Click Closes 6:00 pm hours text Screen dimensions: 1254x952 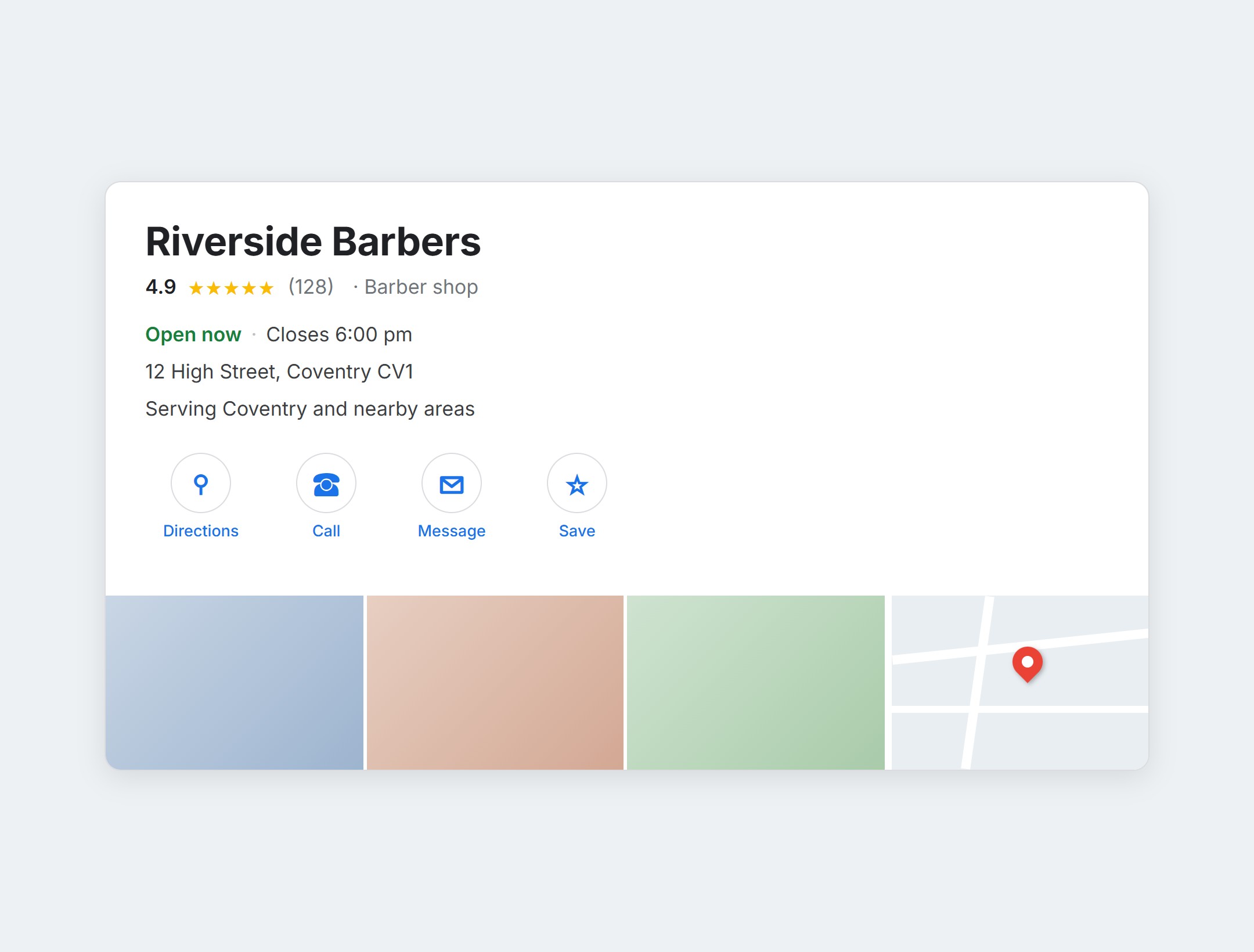[339, 334]
